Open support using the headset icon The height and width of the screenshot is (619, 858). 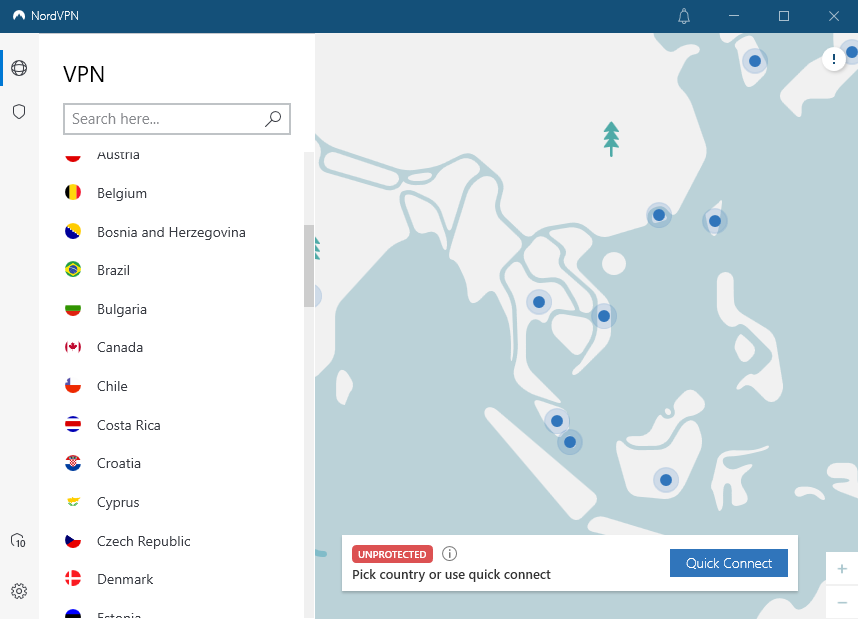(18, 540)
